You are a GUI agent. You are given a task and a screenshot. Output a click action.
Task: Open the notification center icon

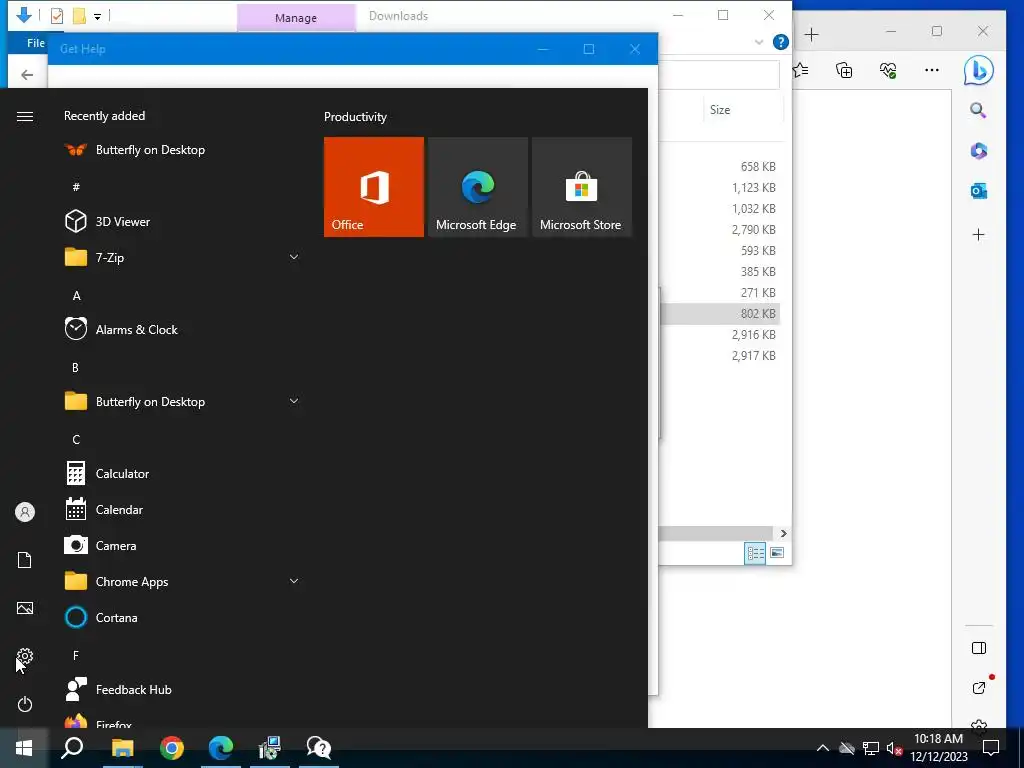coord(991,748)
